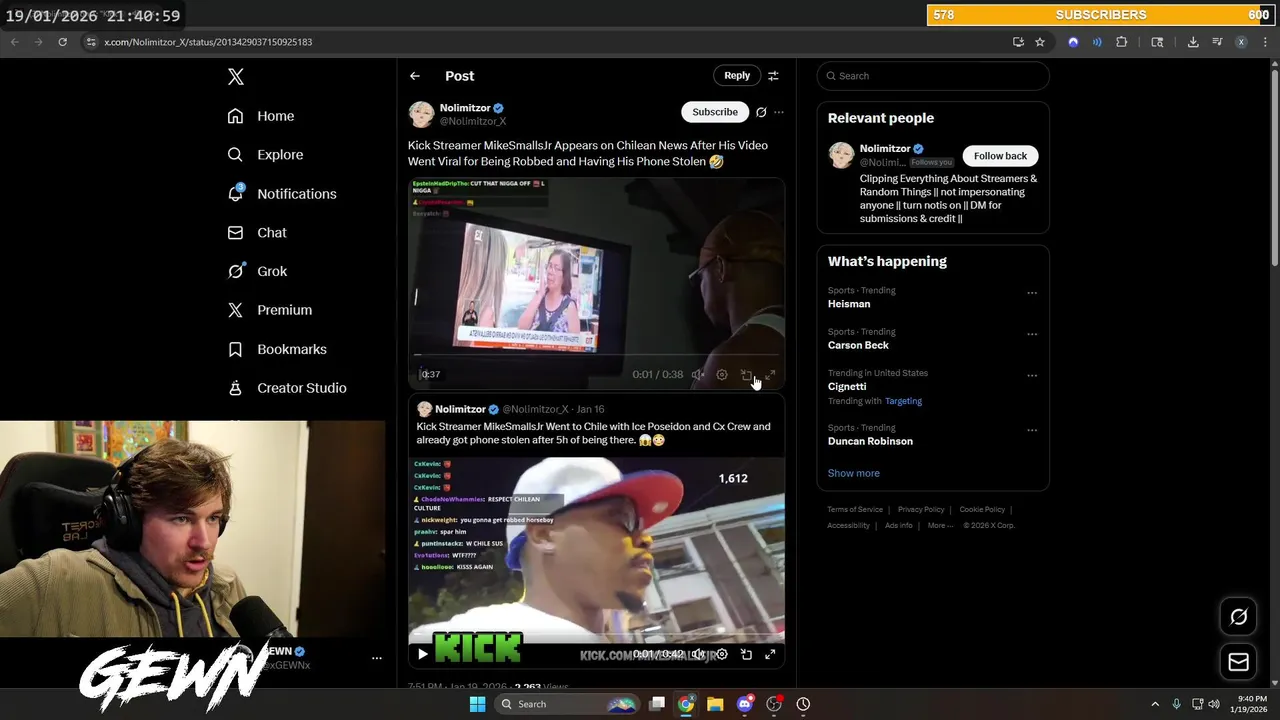Open Home in the sidebar
This screenshot has width=1280, height=720.
pyautogui.click(x=261, y=116)
